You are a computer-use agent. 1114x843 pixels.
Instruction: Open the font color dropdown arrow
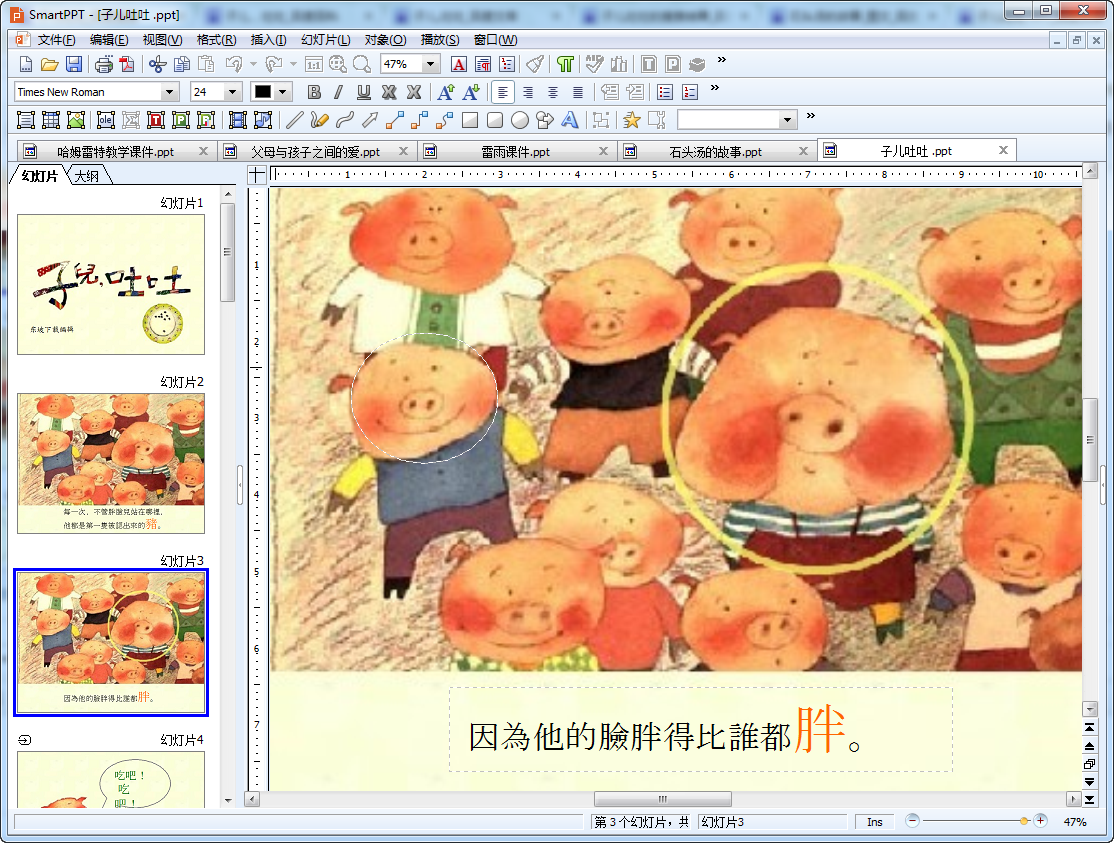tap(283, 92)
